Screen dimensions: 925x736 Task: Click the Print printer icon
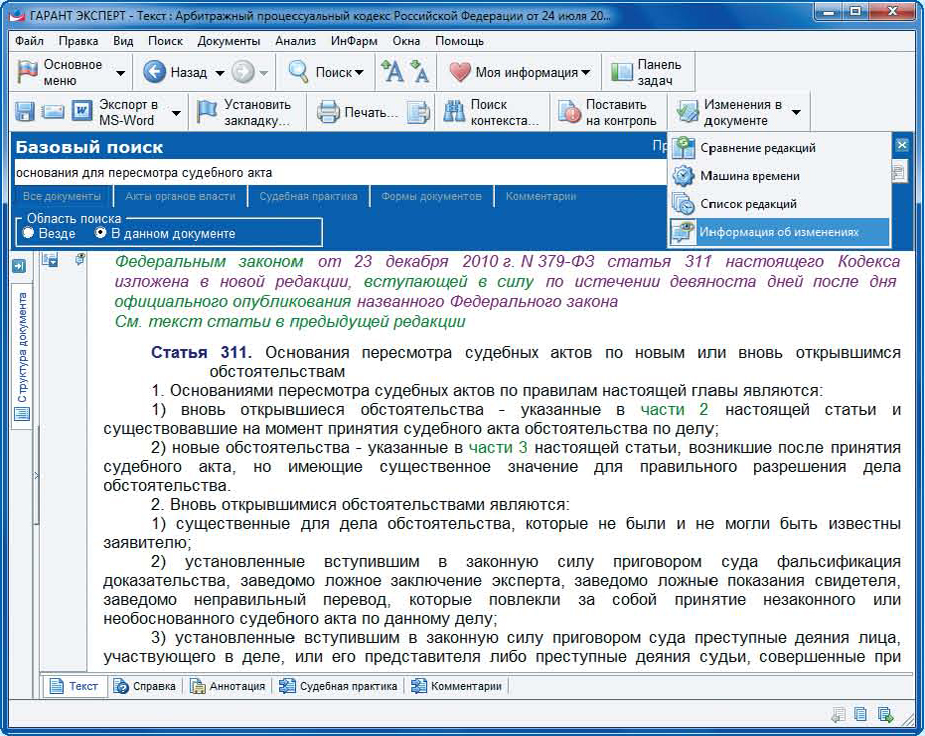pos(329,112)
